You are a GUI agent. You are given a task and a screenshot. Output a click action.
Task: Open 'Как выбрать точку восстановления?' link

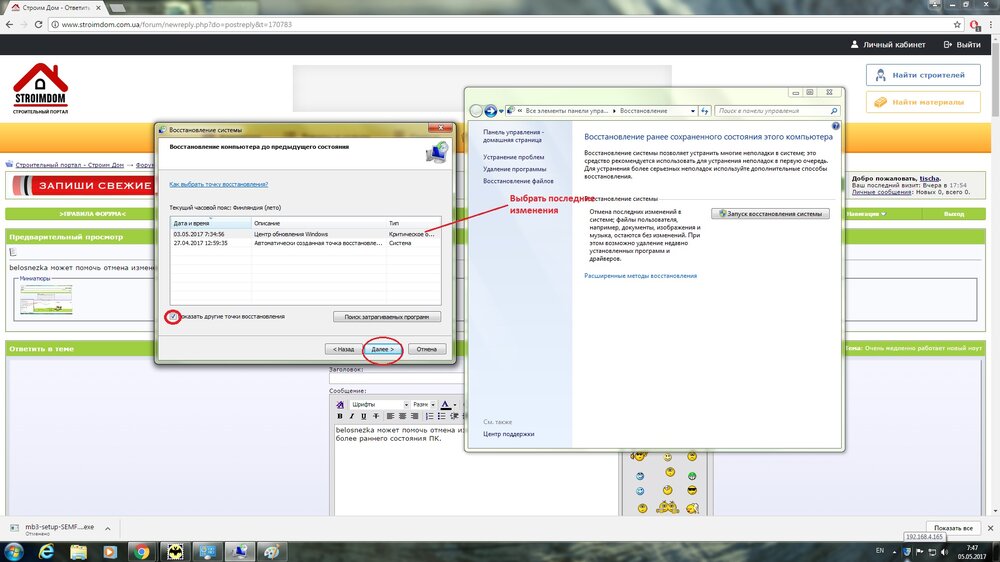coord(218,184)
